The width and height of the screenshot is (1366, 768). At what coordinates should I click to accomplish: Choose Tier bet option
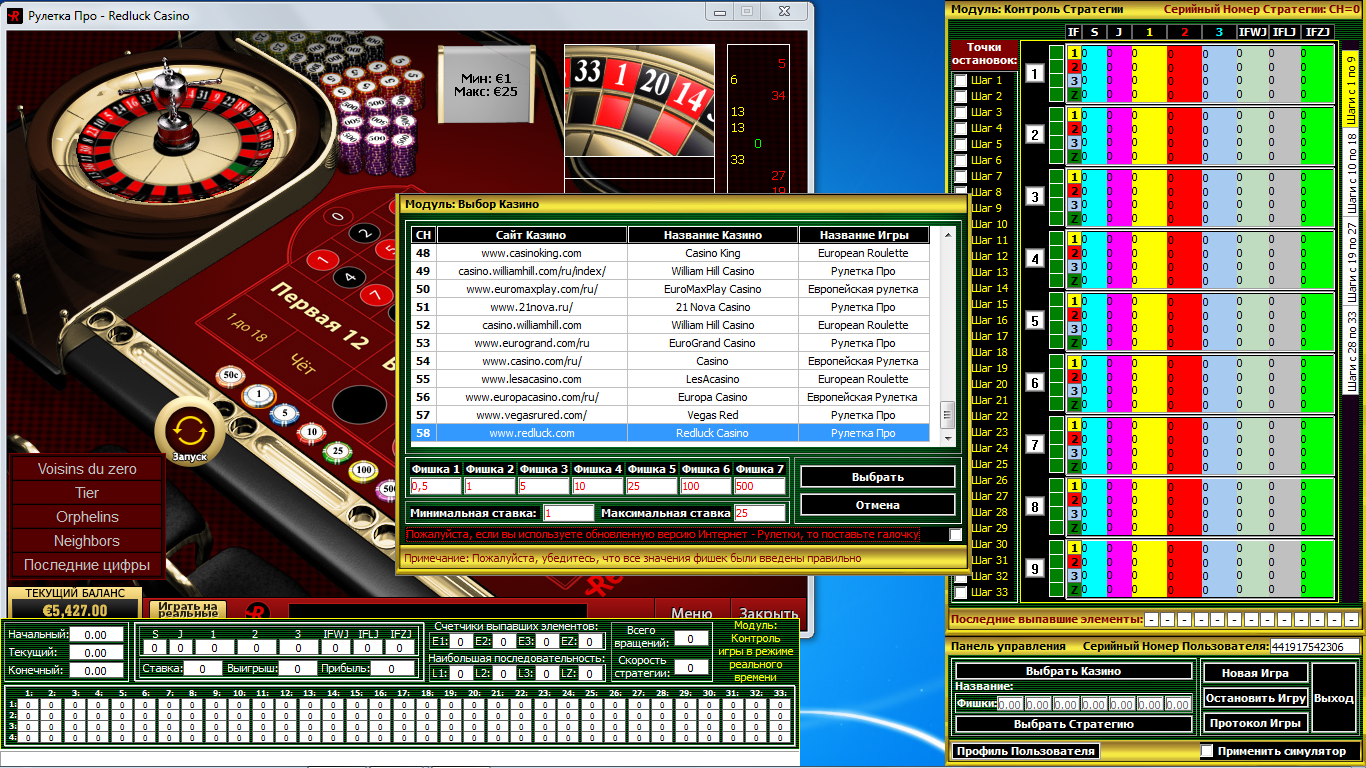click(x=87, y=493)
